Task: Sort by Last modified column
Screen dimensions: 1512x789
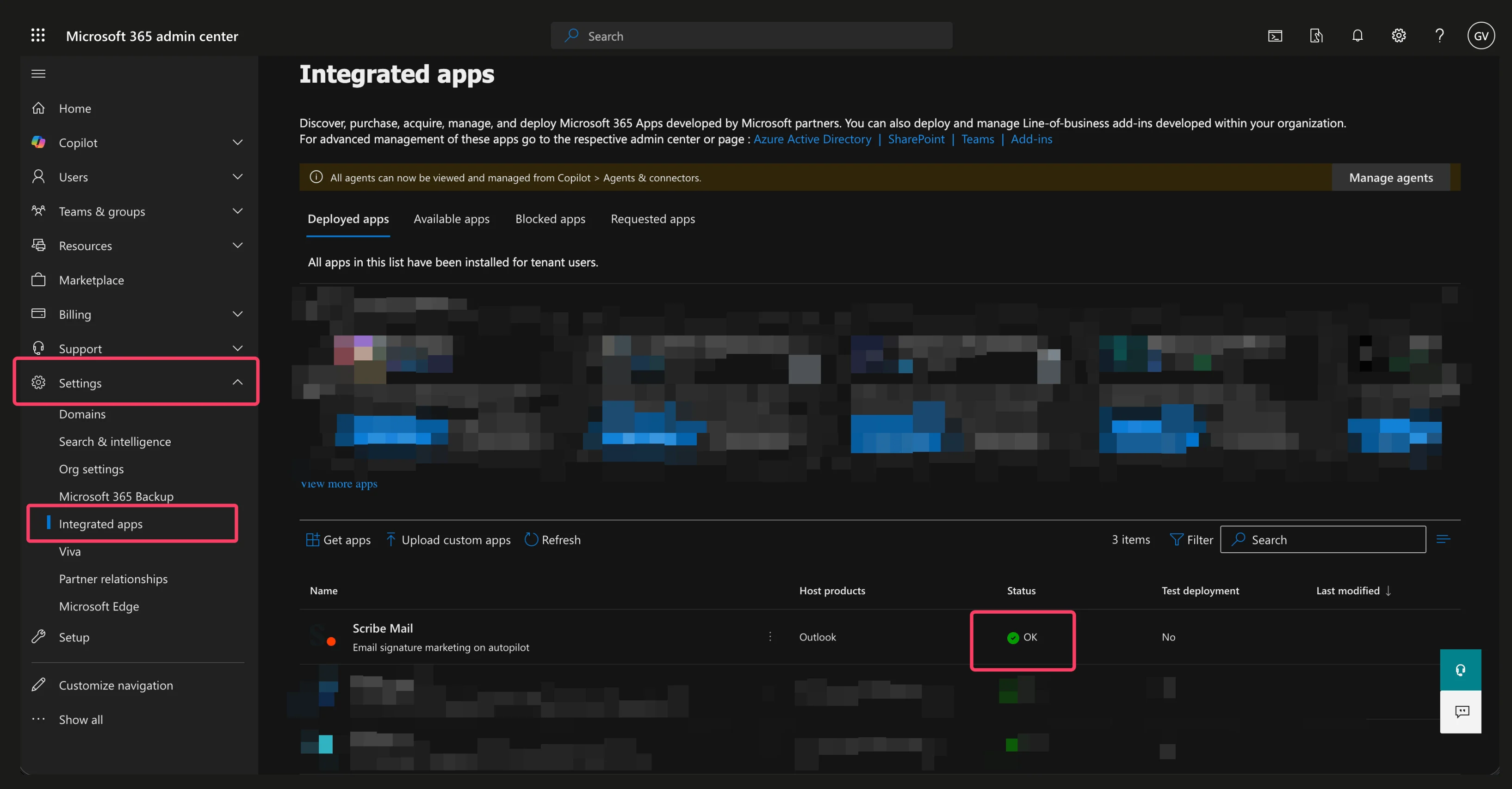Action: pos(1353,591)
